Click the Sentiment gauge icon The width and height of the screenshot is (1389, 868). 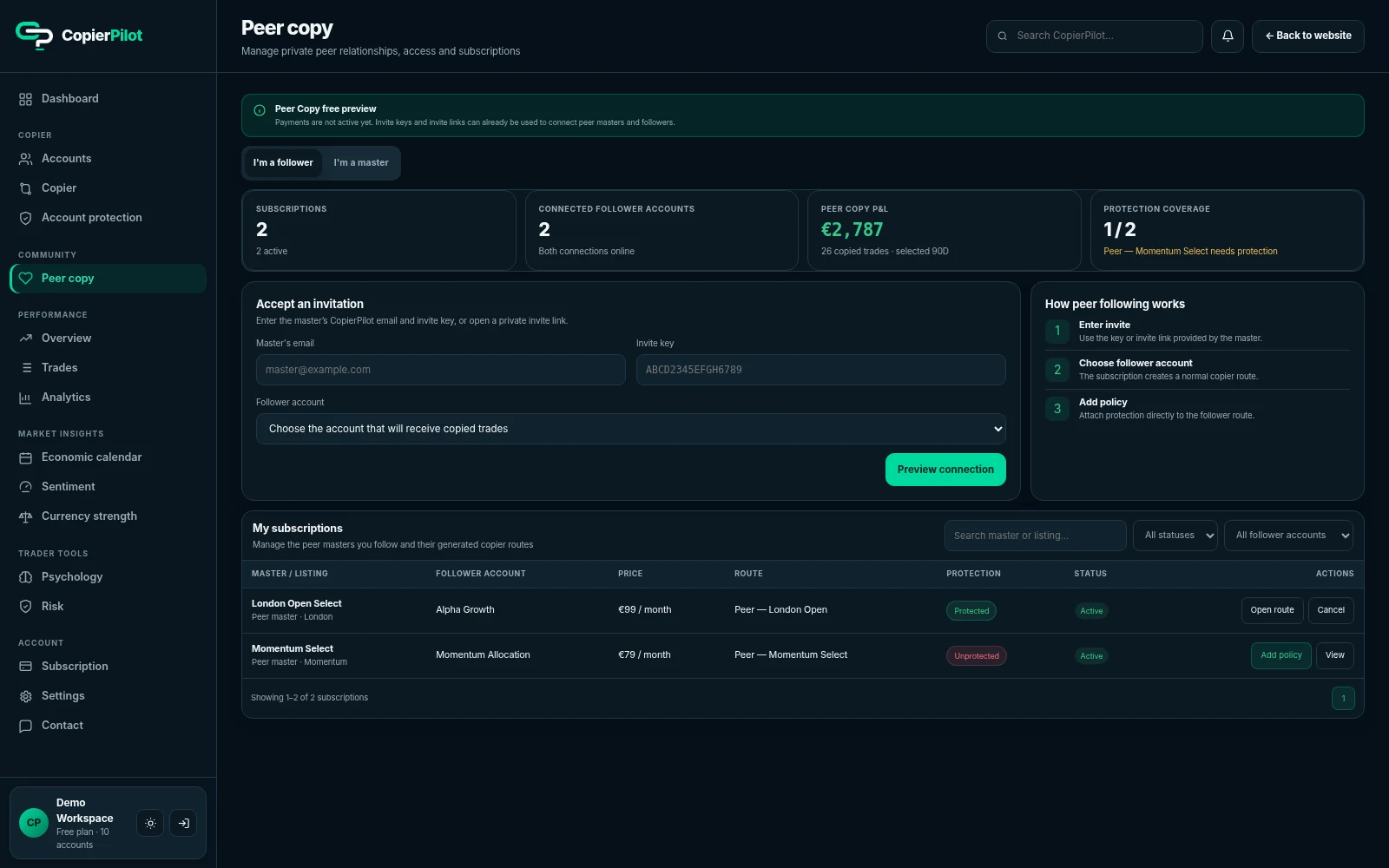(25, 487)
